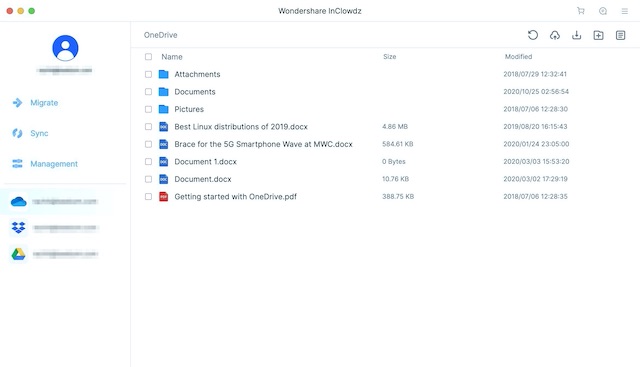Click the Documents folder icon
The height and width of the screenshot is (367, 640).
pos(164,91)
